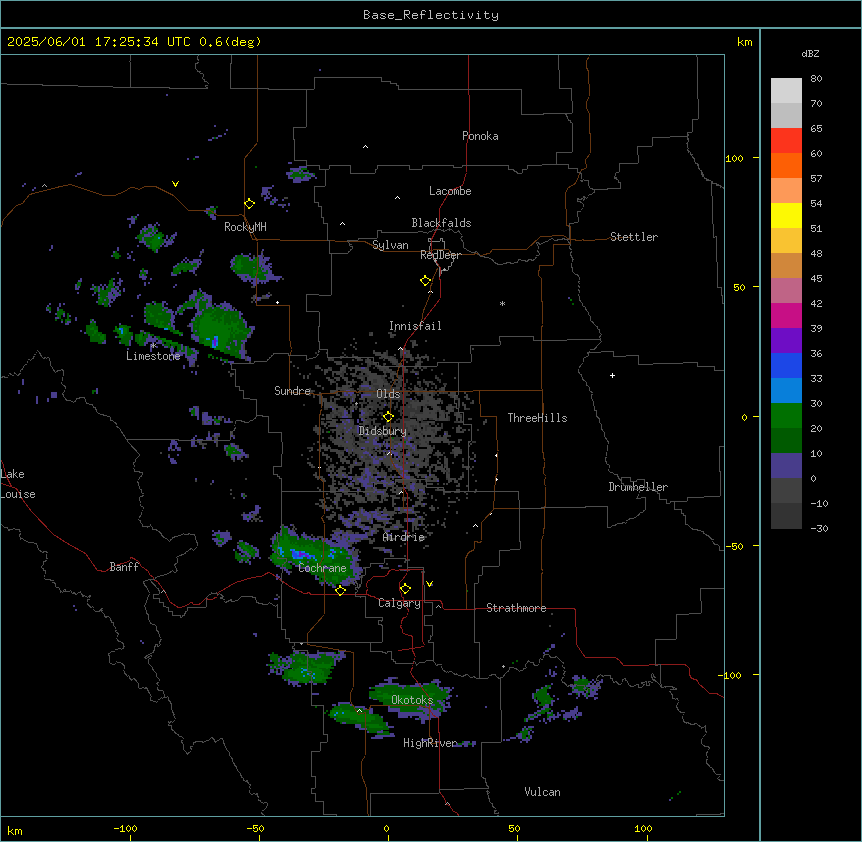Click the white caret marker west of Ponoka
The height and width of the screenshot is (842, 862).
[x=365, y=147]
